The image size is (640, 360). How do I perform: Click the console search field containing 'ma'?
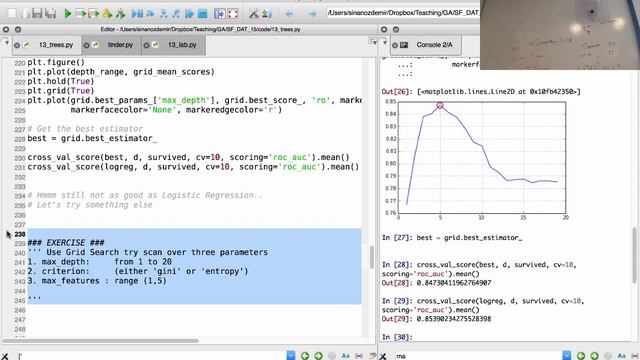point(478,356)
